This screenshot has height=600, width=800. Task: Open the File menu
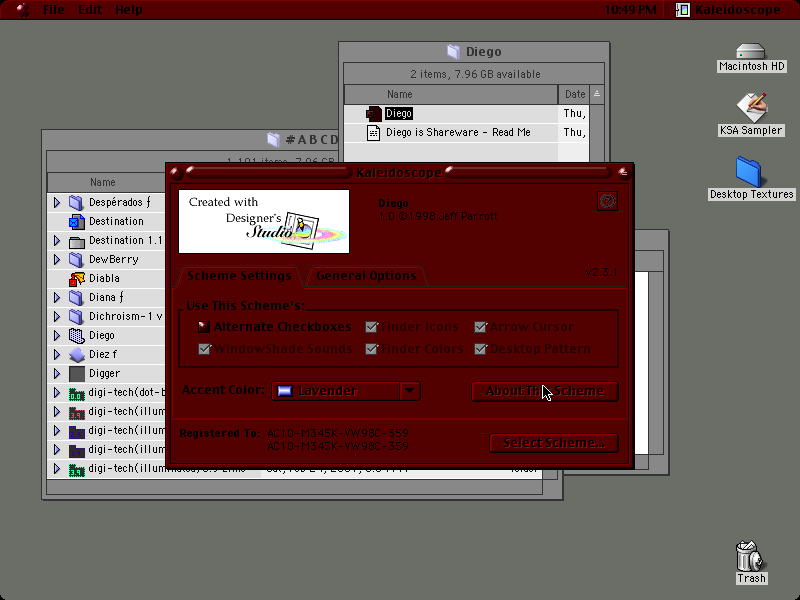coord(54,10)
